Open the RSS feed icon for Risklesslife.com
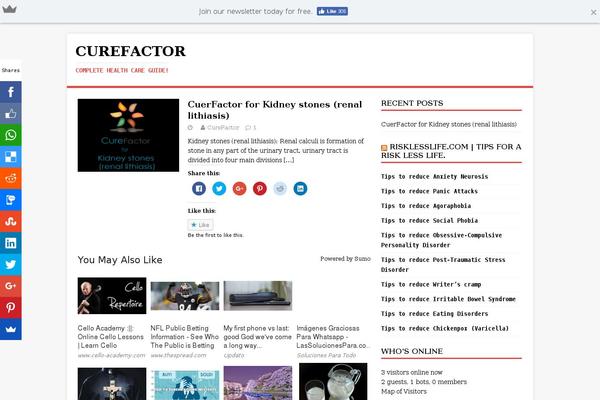Image resolution: width=600 pixels, height=400 pixels. (384, 147)
